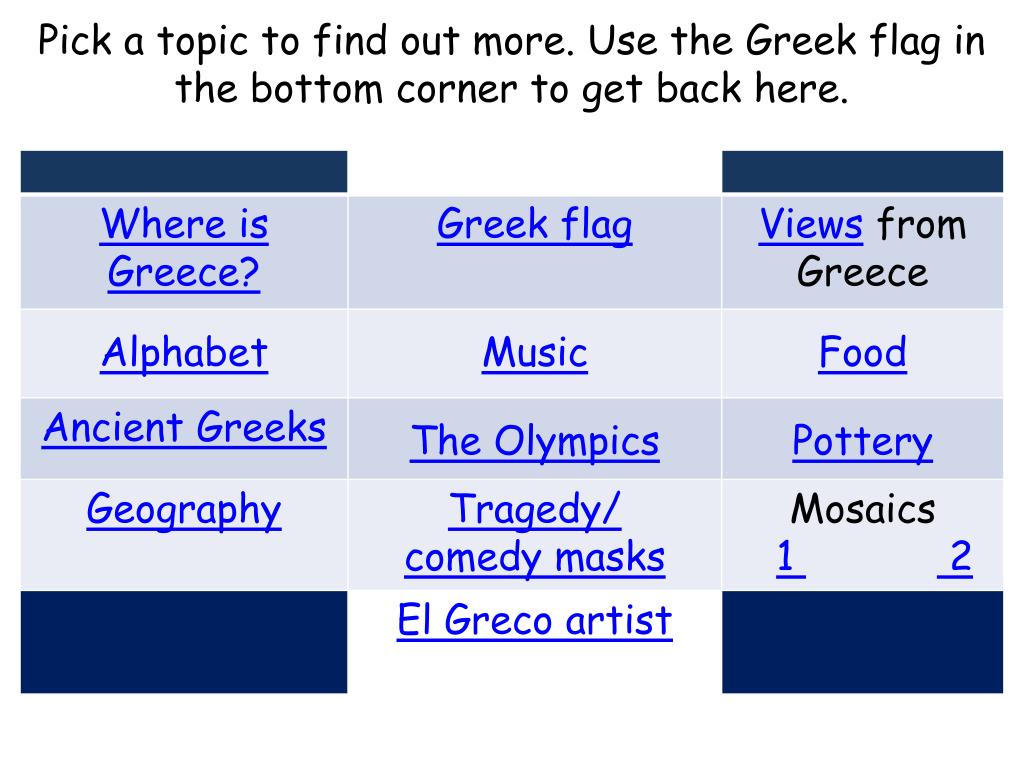Viewport: 1024px width, 768px height.
Task: Click the El Greco artist link
Action: click(x=535, y=620)
